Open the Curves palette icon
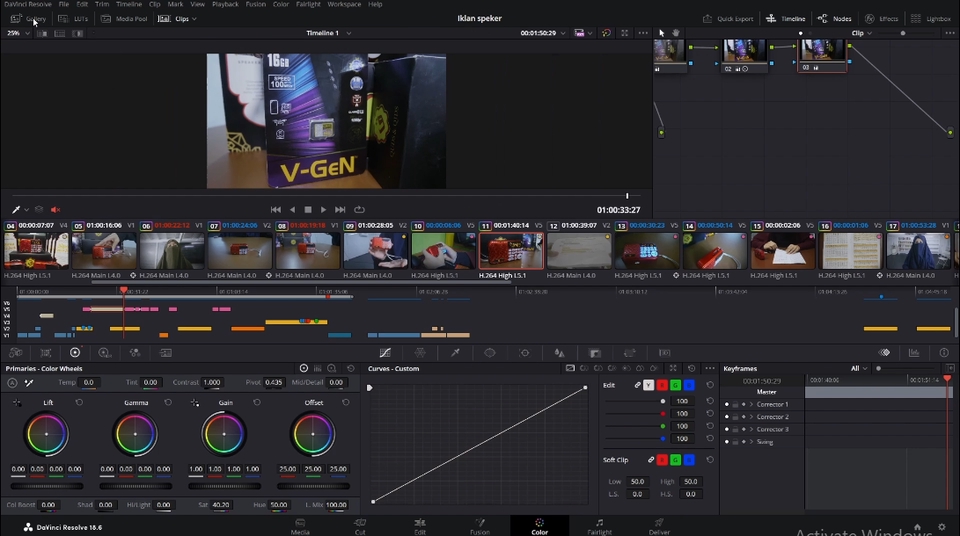Image resolution: width=960 pixels, height=536 pixels. click(384, 353)
